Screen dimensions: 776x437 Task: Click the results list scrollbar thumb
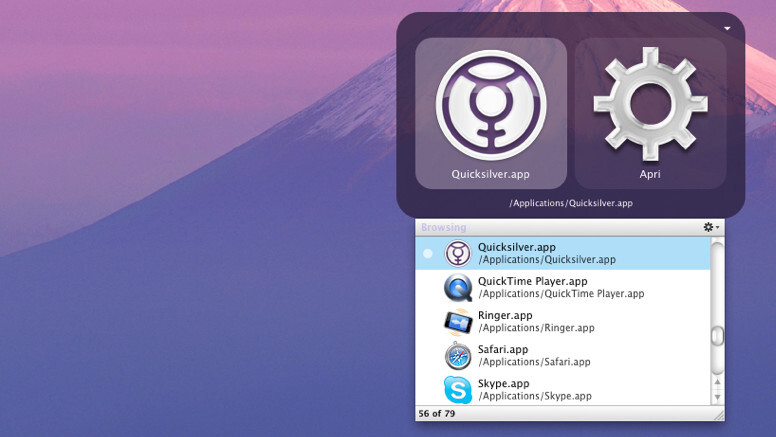point(717,336)
